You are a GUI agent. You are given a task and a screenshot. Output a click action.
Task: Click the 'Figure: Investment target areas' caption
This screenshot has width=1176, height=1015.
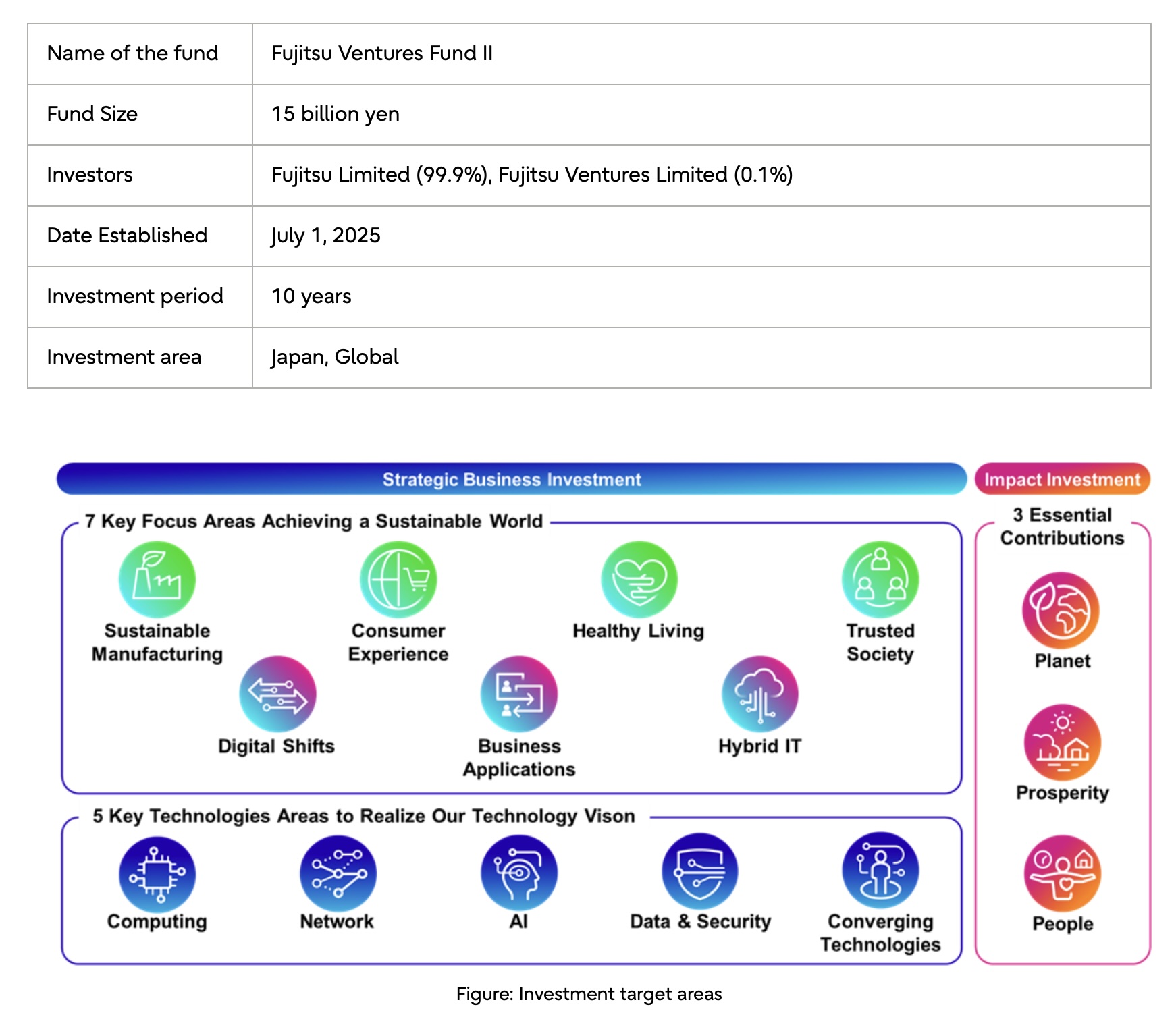(589, 994)
